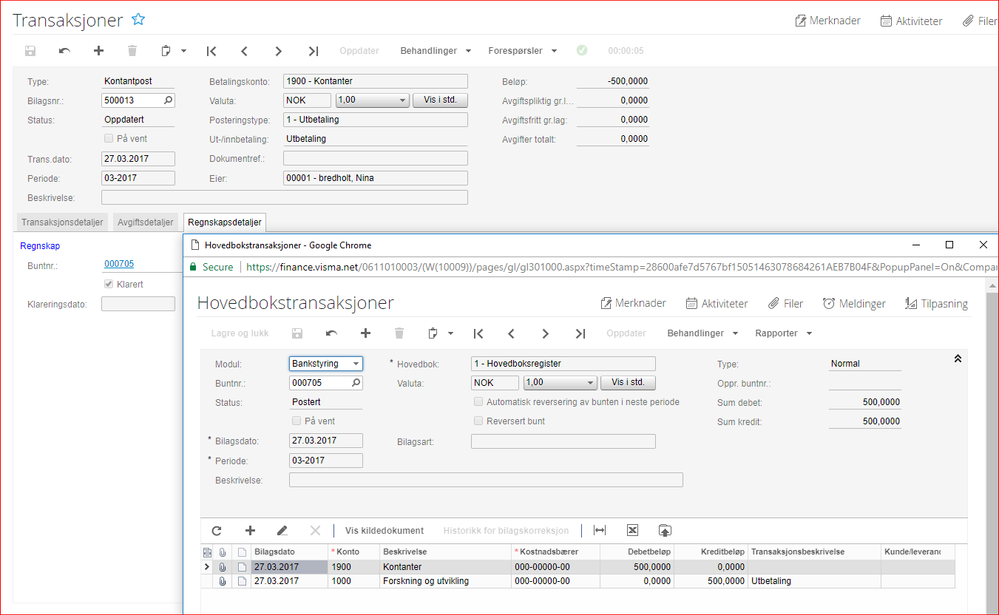Enable Automatisk reversering av bunten checkbox
999x615 pixels.
coord(478,402)
